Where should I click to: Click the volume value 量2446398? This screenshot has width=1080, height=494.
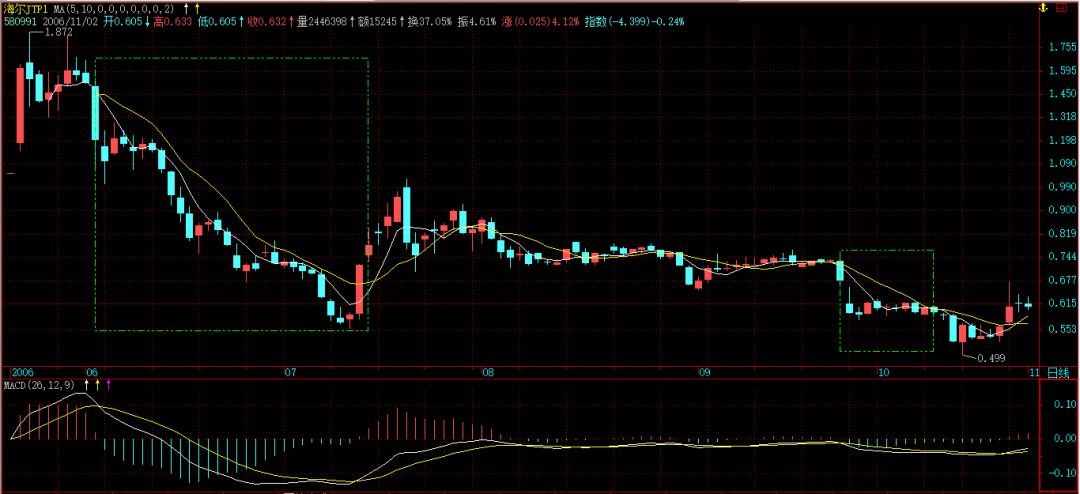tap(321, 22)
